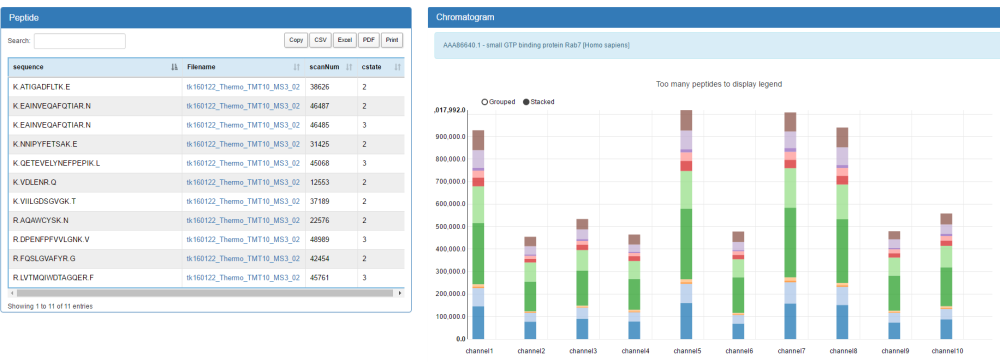Click scanNum value 45068

pyautogui.click(x=320, y=163)
